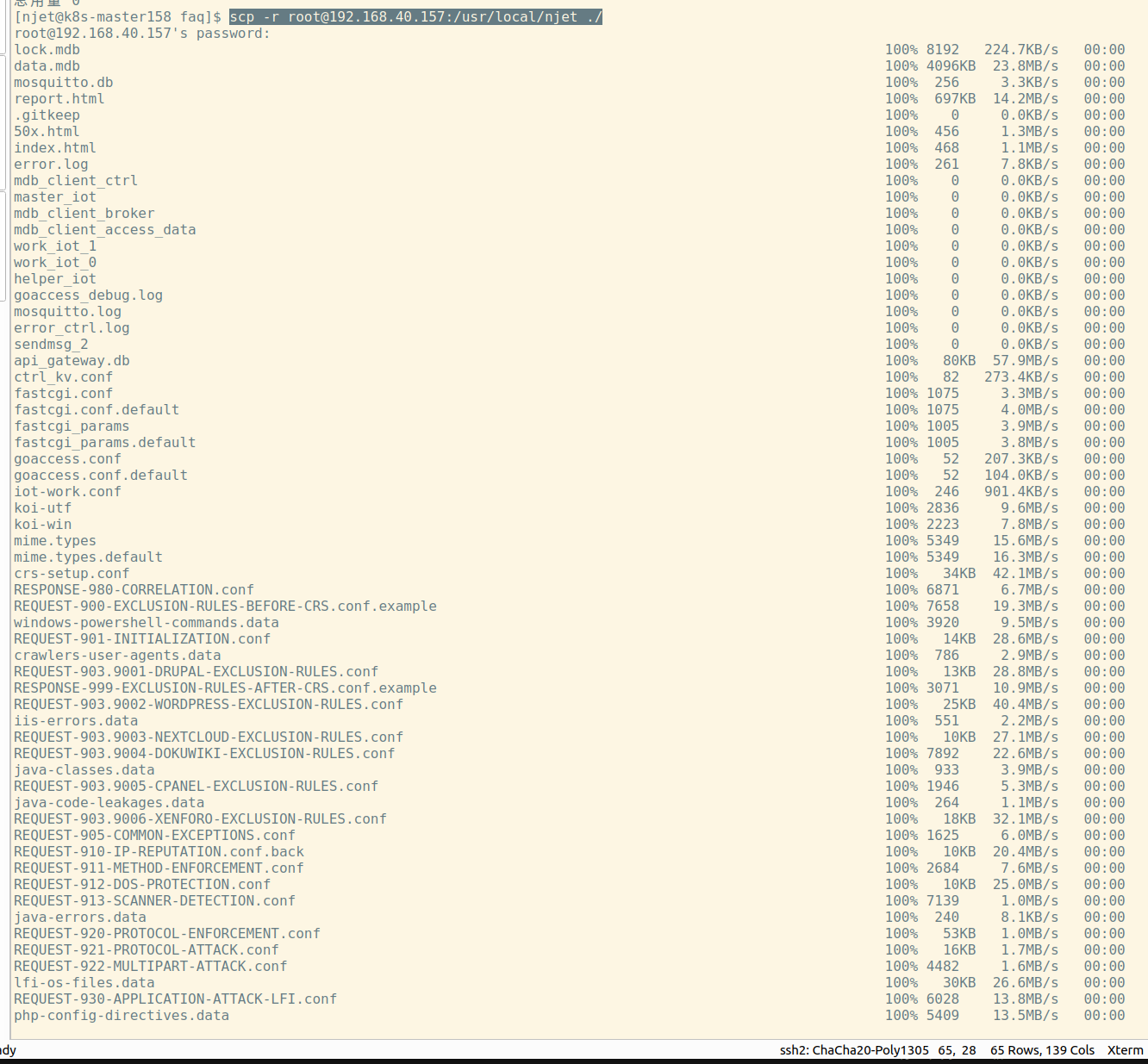Click REQUEST-901-INITIALIZATION.conf in the list
Viewport: 1148px width, 1064px height.
tap(142, 639)
